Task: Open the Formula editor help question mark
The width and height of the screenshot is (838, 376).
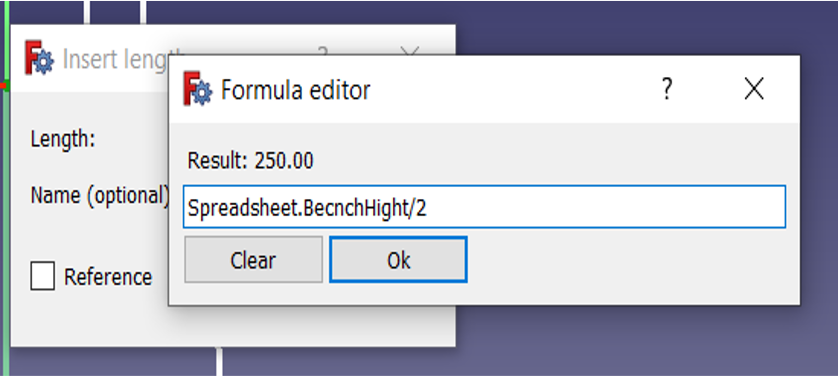Action: [666, 89]
